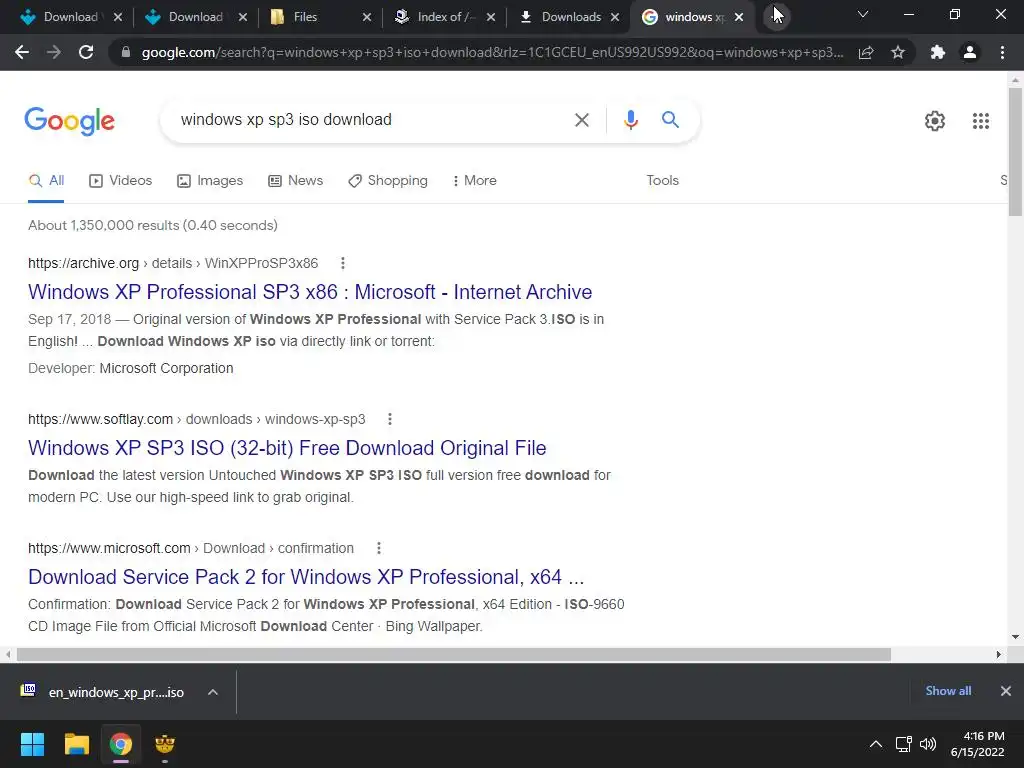Click the Chrome taskbar icon
This screenshot has height=768, width=1024.
[121, 744]
